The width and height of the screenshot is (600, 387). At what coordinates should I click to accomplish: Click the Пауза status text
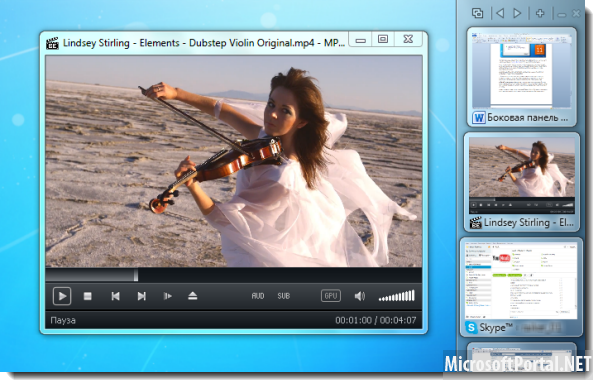click(63, 320)
